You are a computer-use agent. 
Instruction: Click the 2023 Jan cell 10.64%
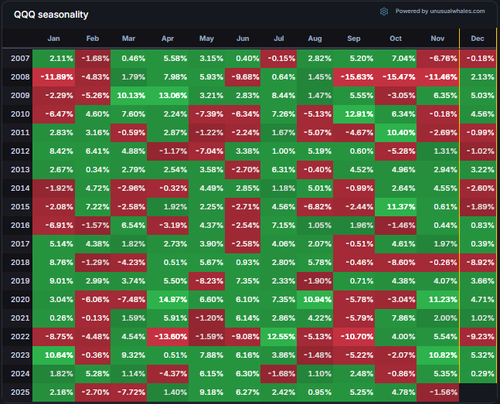(x=54, y=355)
